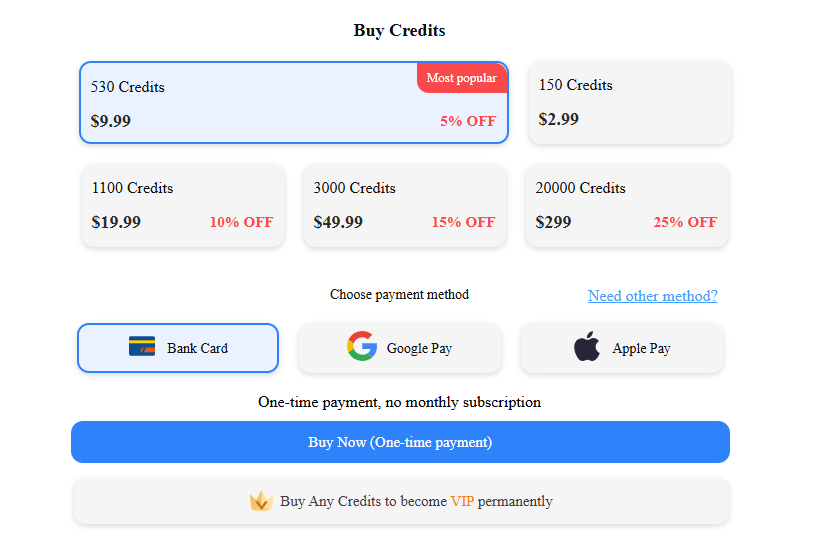Image resolution: width=820 pixels, height=536 pixels.
Task: Click Buy Any Credits VIP banner
Action: tap(401, 501)
